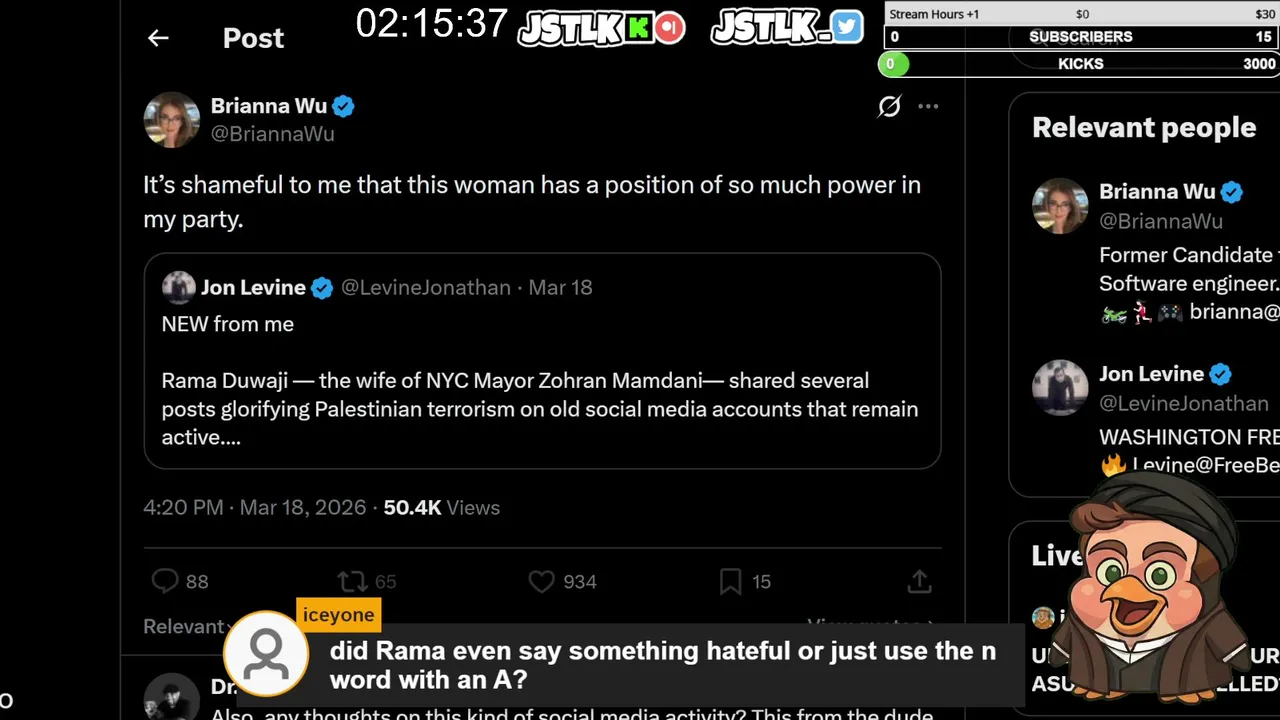The height and width of the screenshot is (720, 1280).
Task: Open Brianna Wu's profile avatar on post
Action: [172, 120]
